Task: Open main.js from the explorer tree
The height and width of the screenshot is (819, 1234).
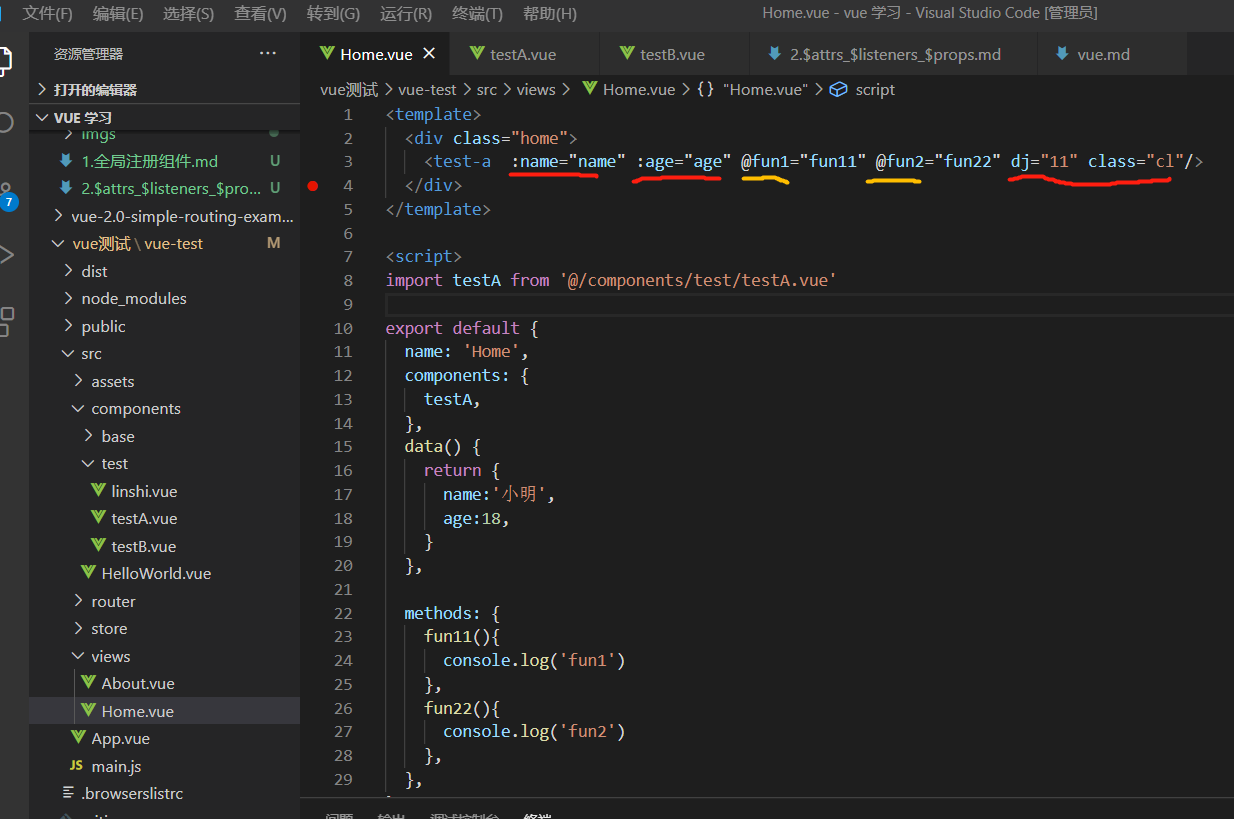Action: pyautogui.click(x=116, y=767)
